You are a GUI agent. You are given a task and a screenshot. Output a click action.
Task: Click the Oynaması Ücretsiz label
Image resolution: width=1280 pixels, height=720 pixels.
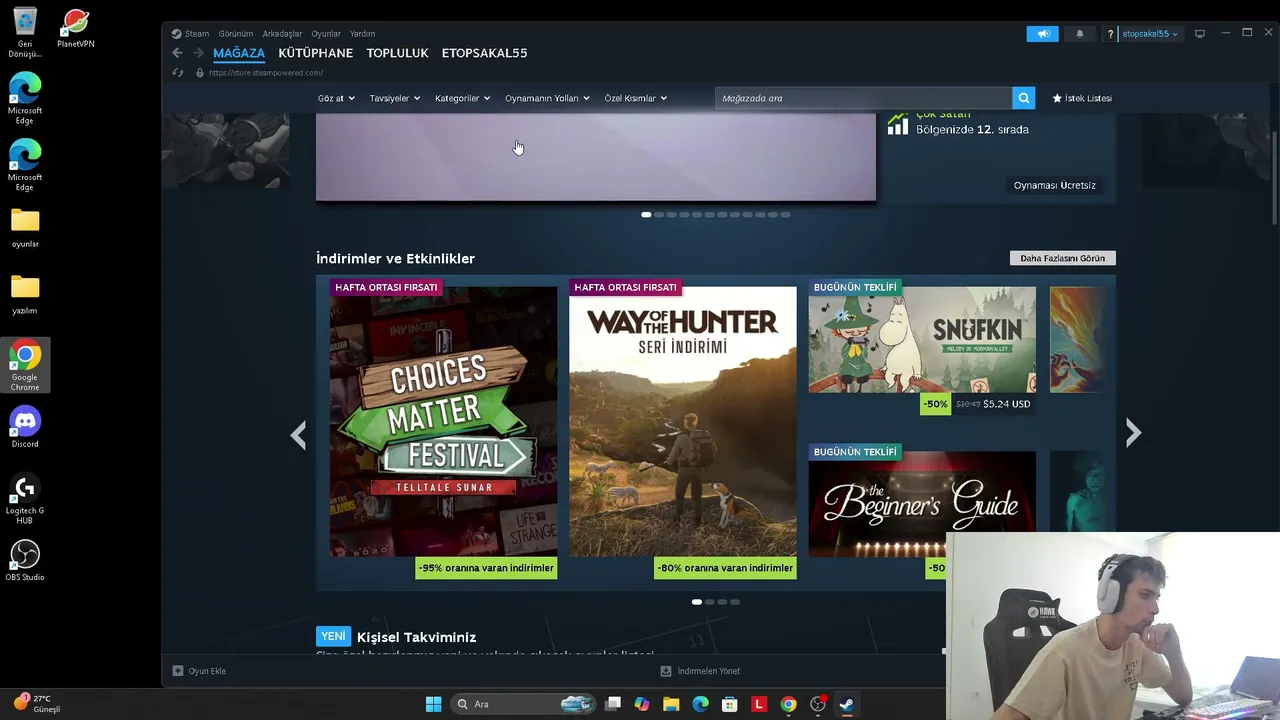[x=1054, y=185]
